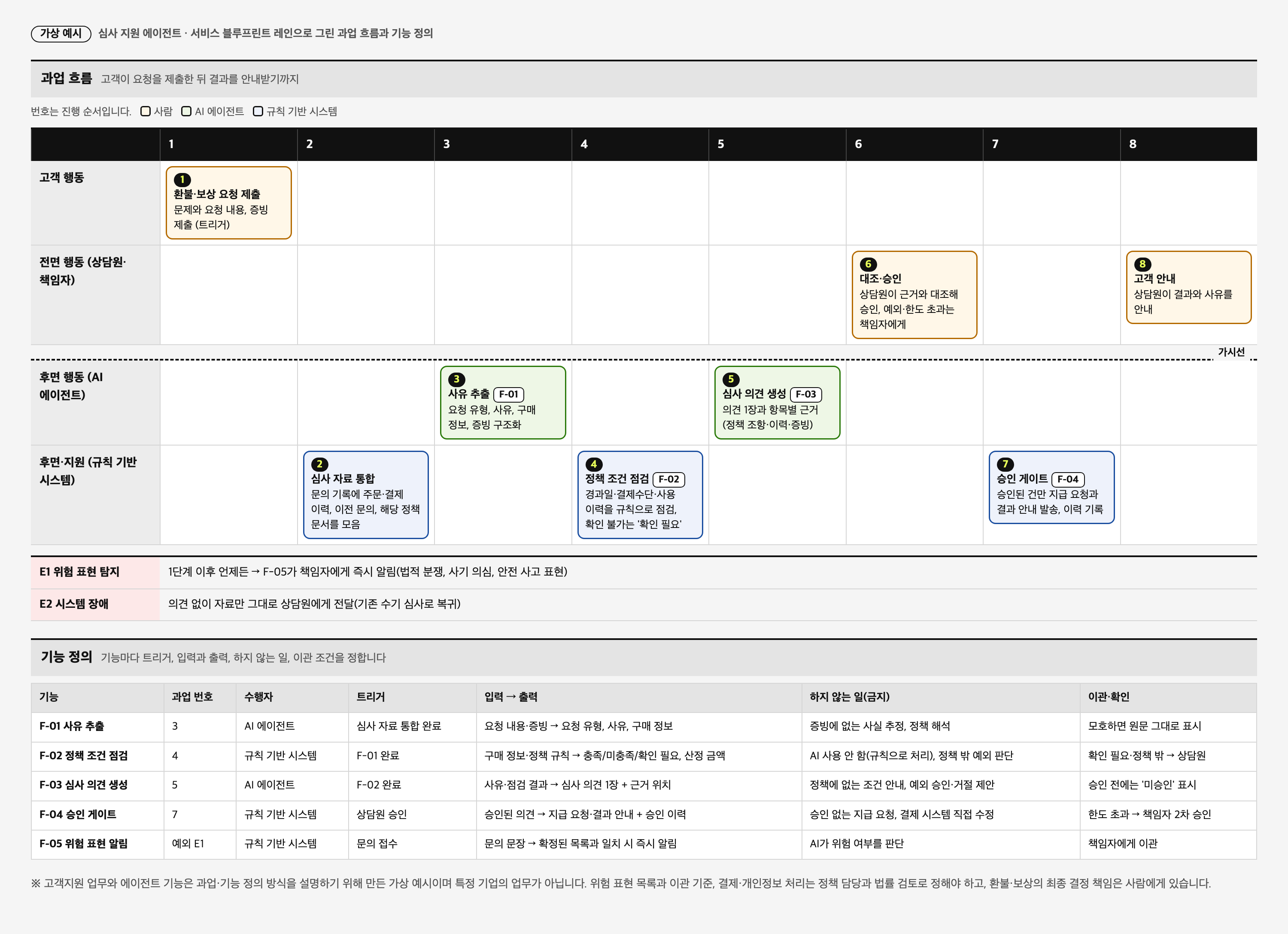Click the AI 에이전트 legend swatch box
The image size is (1288, 934).
coord(186,111)
